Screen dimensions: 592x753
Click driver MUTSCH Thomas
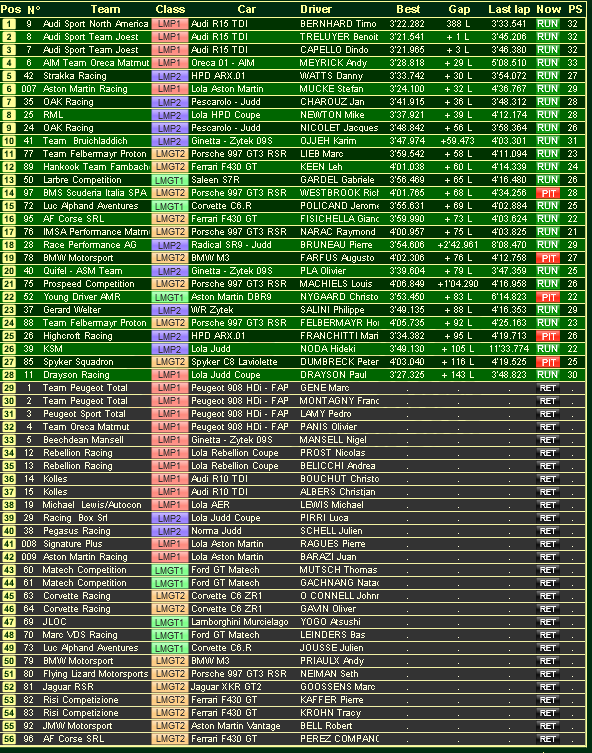pyautogui.click(x=338, y=569)
